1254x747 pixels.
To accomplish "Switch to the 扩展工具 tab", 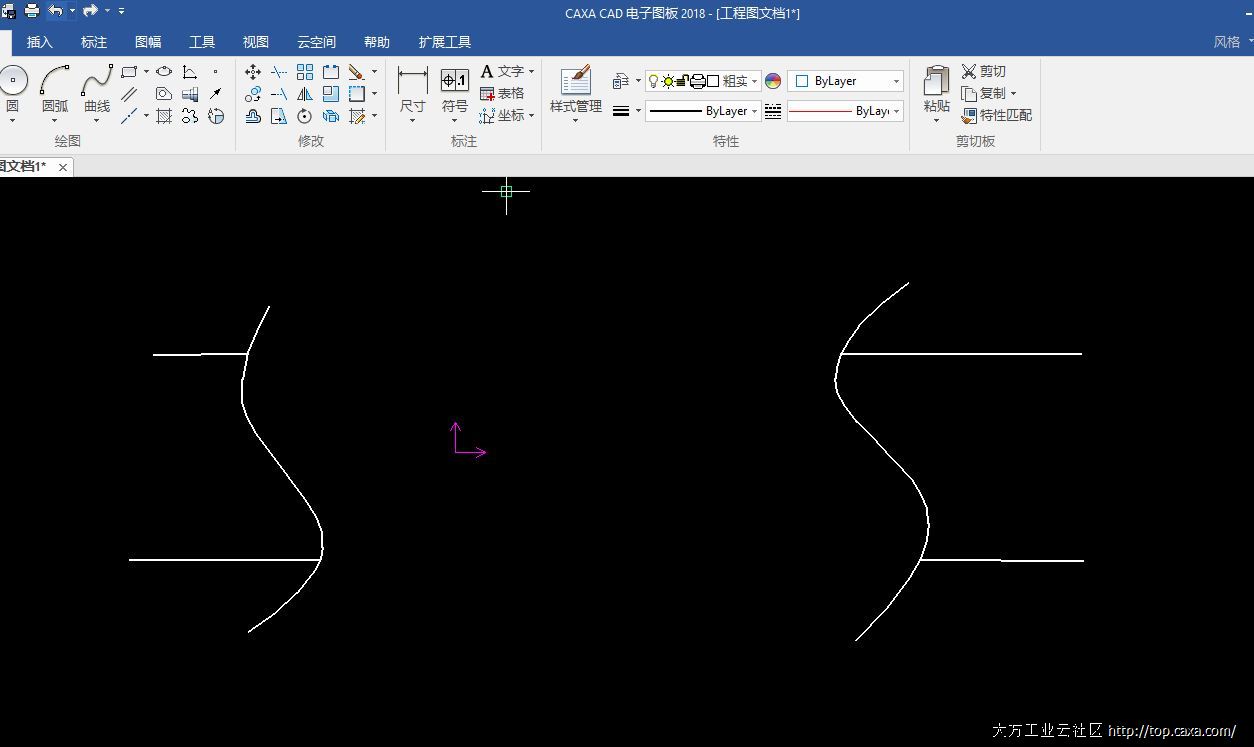I will point(445,42).
